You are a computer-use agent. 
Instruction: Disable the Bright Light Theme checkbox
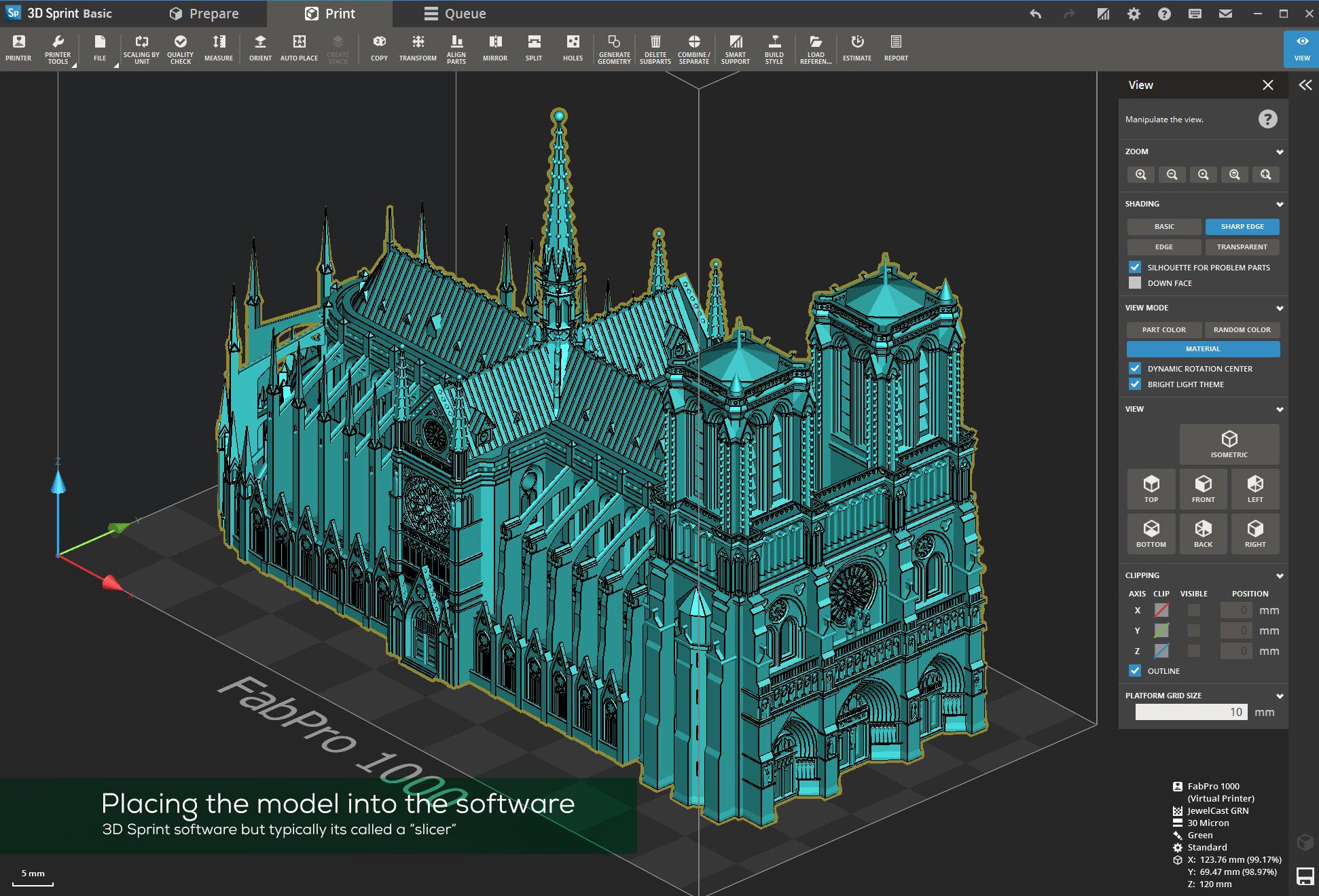(1135, 384)
